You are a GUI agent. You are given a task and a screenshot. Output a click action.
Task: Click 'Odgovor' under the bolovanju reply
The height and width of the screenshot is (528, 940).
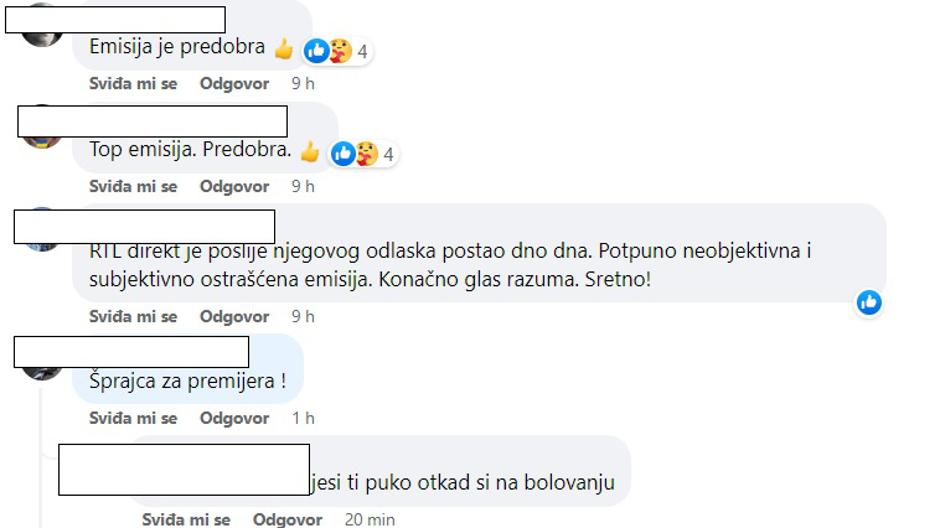pyautogui.click(x=287, y=519)
